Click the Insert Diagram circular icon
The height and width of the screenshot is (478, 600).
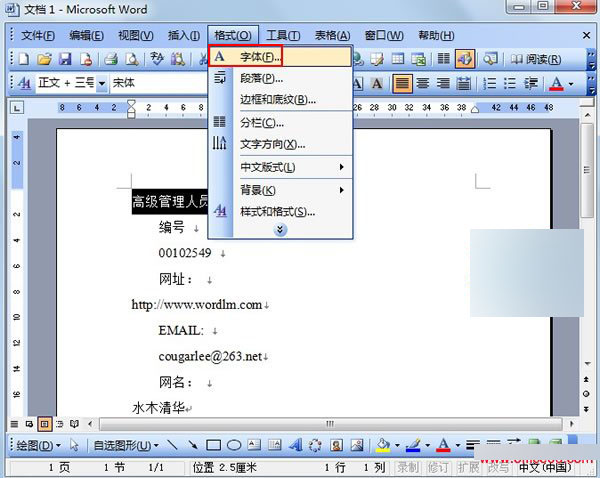tap(315, 445)
